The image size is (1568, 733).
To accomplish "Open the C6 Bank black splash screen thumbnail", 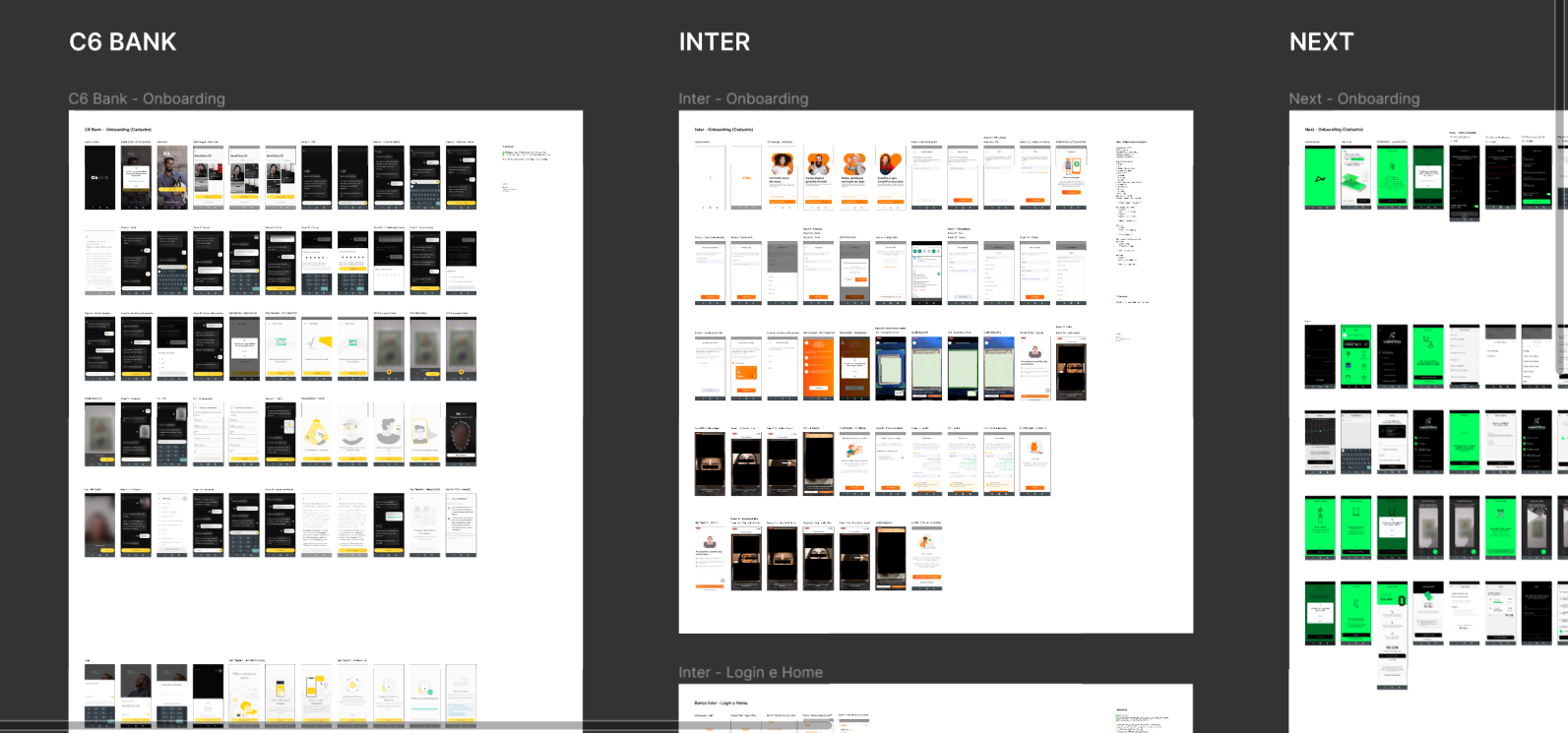I will (x=99, y=177).
